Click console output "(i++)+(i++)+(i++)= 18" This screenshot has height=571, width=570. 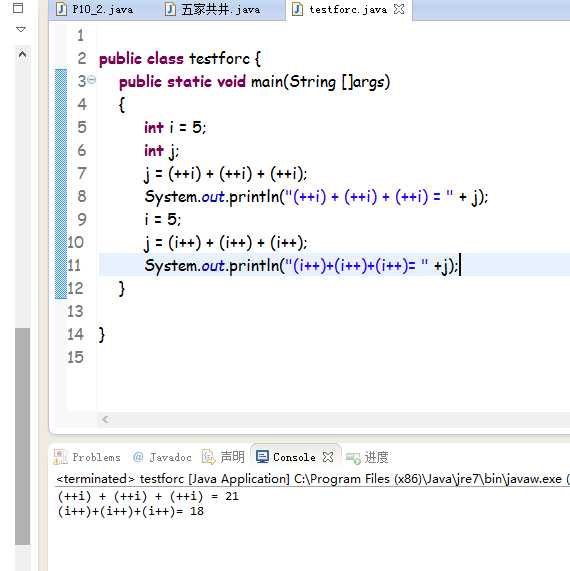point(131,511)
